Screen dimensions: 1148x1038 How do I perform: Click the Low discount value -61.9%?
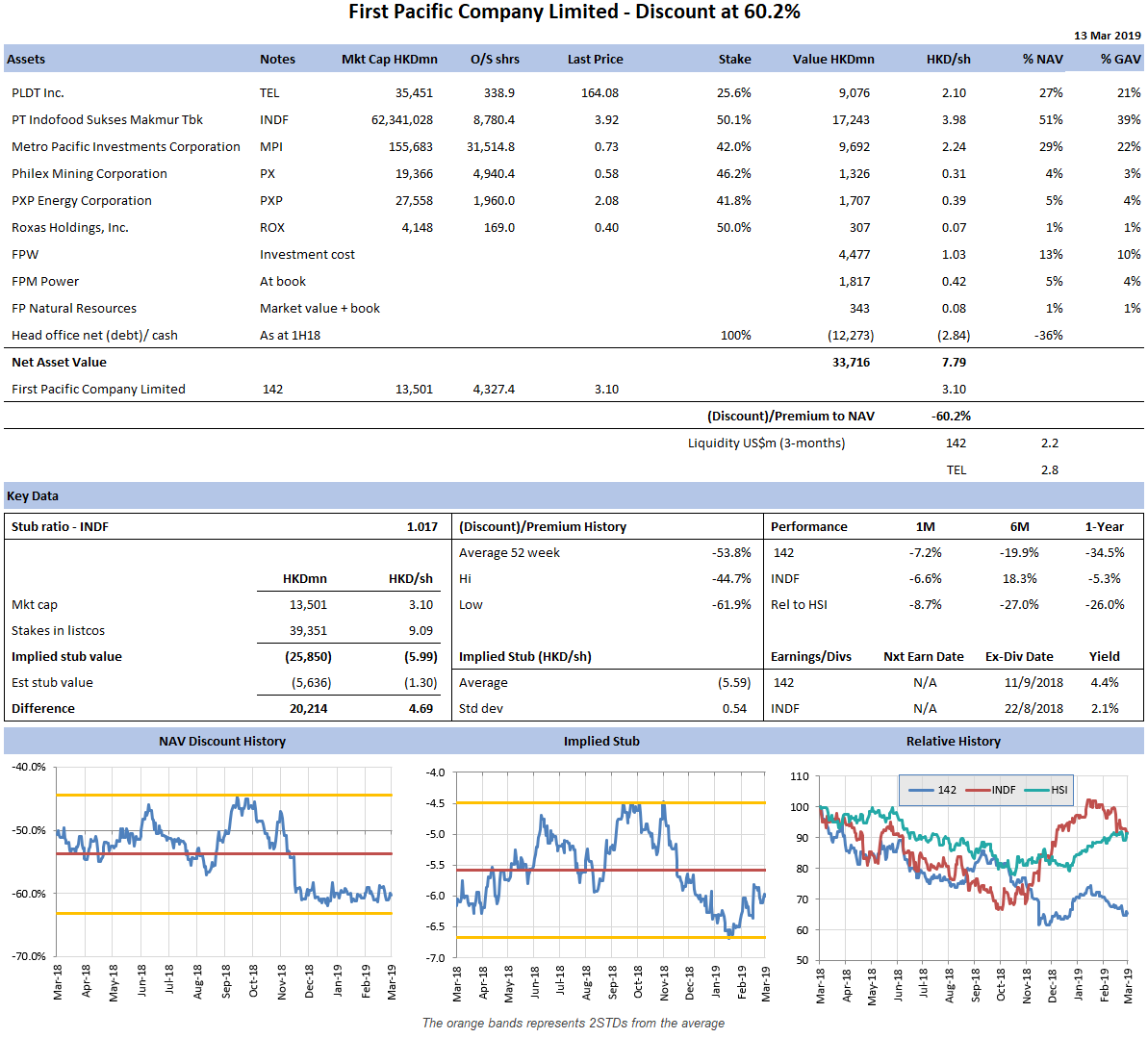point(731,605)
